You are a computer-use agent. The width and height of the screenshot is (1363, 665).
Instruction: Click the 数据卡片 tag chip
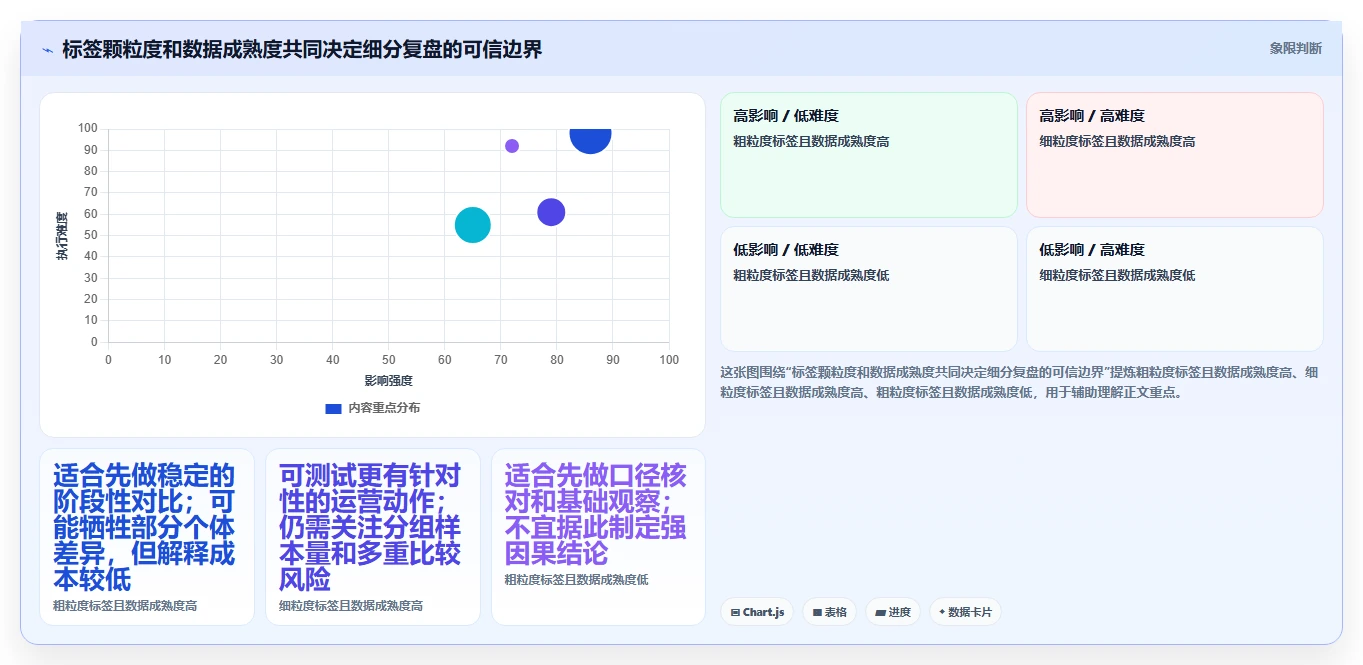(965, 612)
